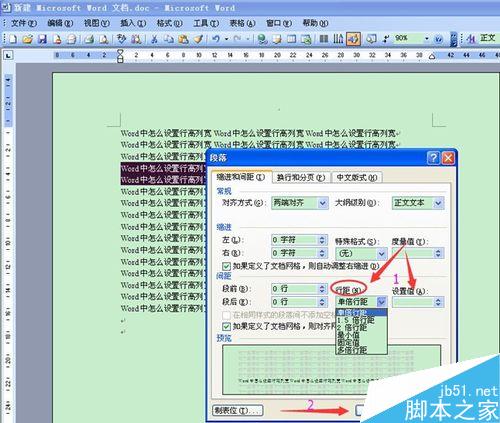
Task: Expand the toolbar options chevron
Action: [x=454, y=39]
